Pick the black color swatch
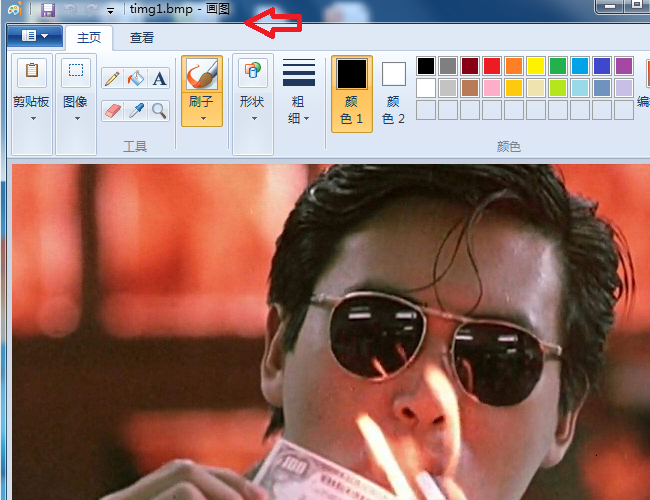 pyautogui.click(x=426, y=66)
